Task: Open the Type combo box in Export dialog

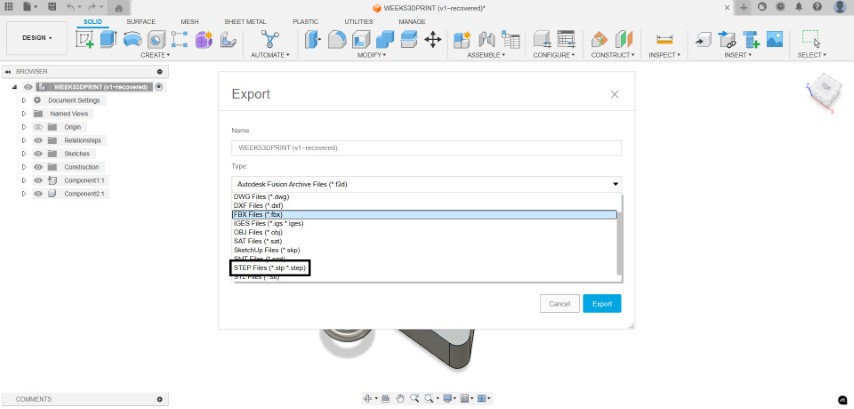Action: [x=426, y=184]
